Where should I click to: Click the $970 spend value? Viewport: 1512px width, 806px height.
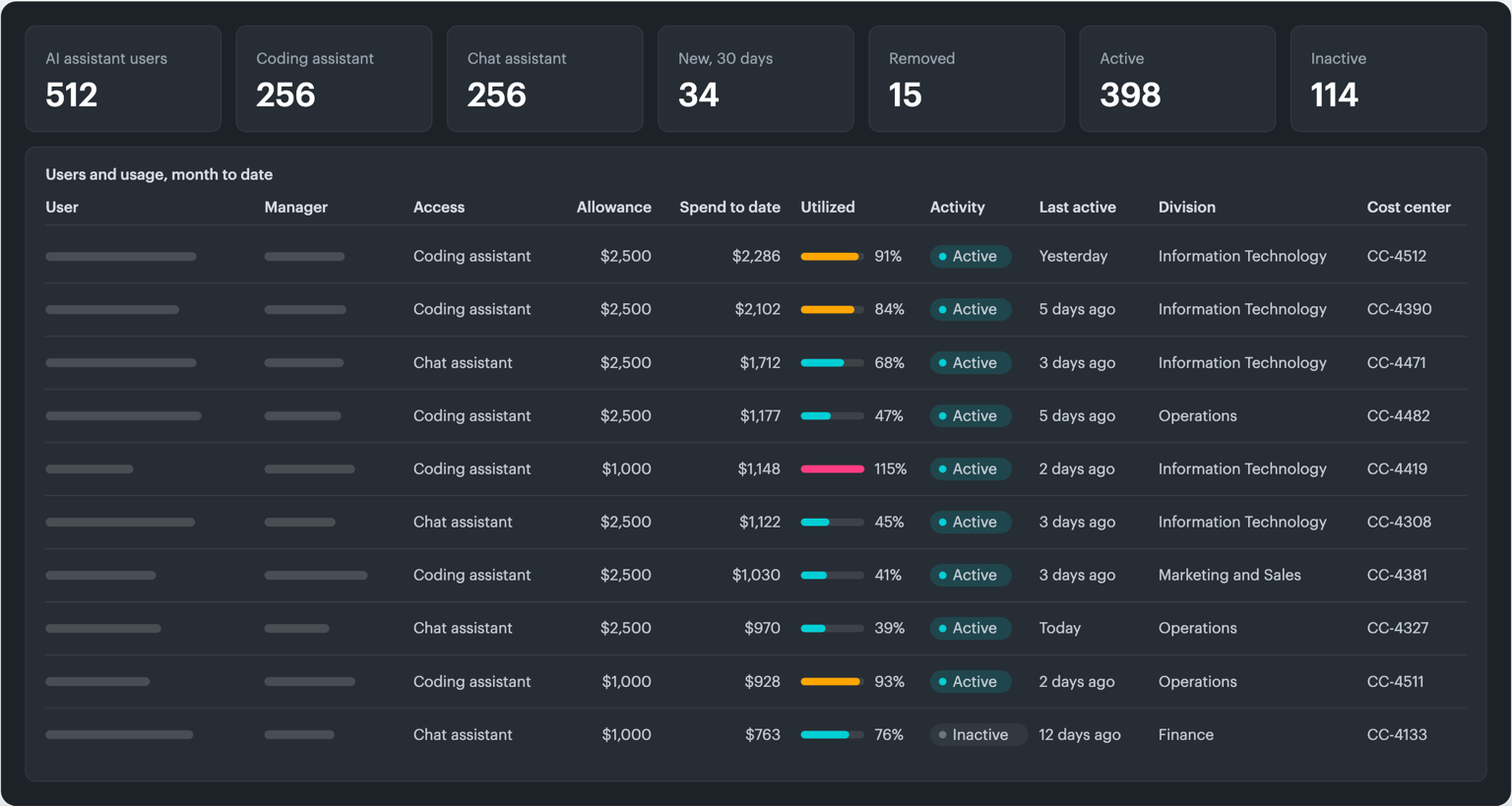(763, 628)
